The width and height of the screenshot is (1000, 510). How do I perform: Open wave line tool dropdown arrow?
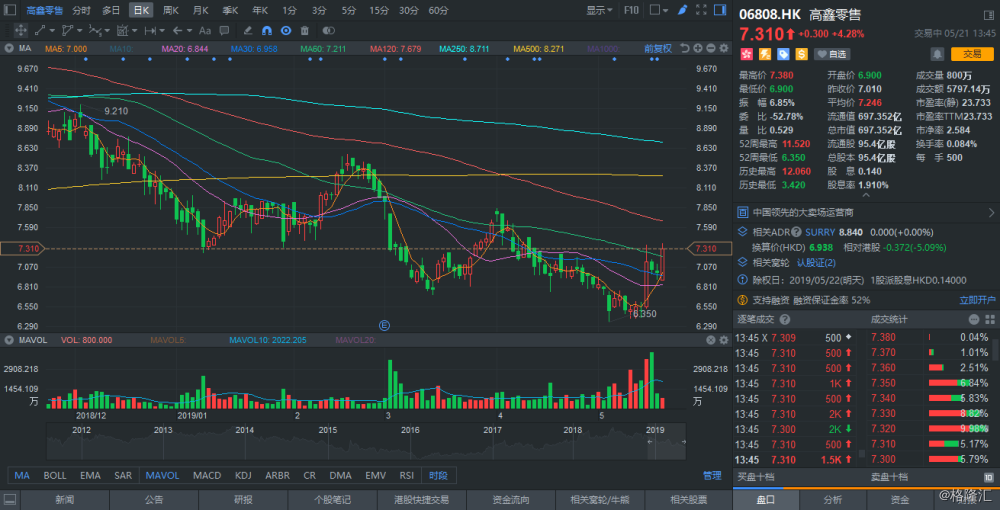pos(107,30)
